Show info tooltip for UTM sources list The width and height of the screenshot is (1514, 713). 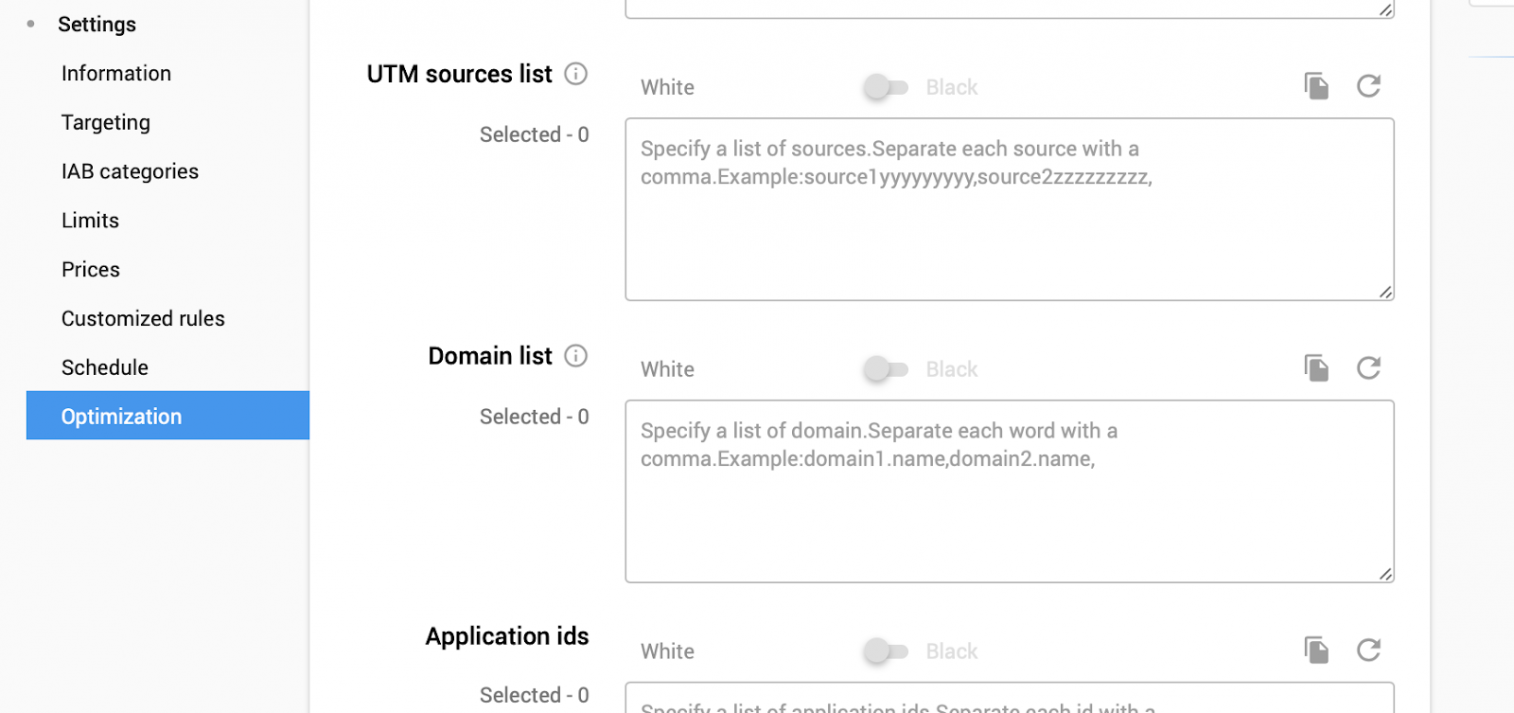(x=576, y=74)
